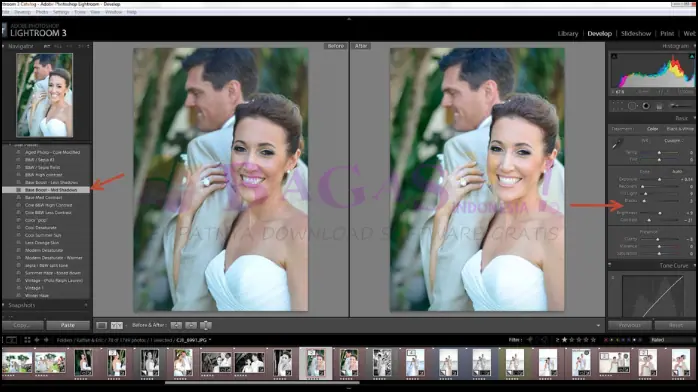This screenshot has width=698, height=392.
Task: Select the Spot Removal tool
Action: (x=632, y=106)
